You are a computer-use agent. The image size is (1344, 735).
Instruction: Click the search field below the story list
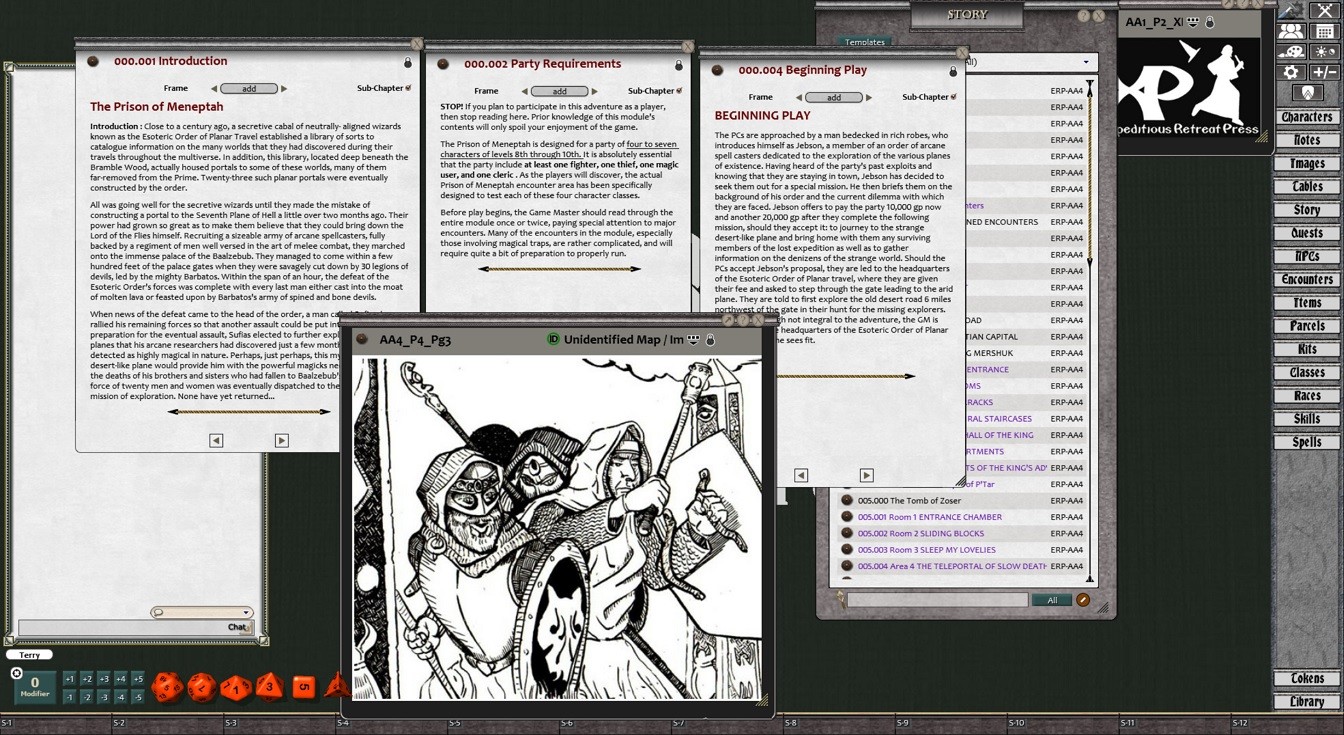pyautogui.click(x=939, y=599)
